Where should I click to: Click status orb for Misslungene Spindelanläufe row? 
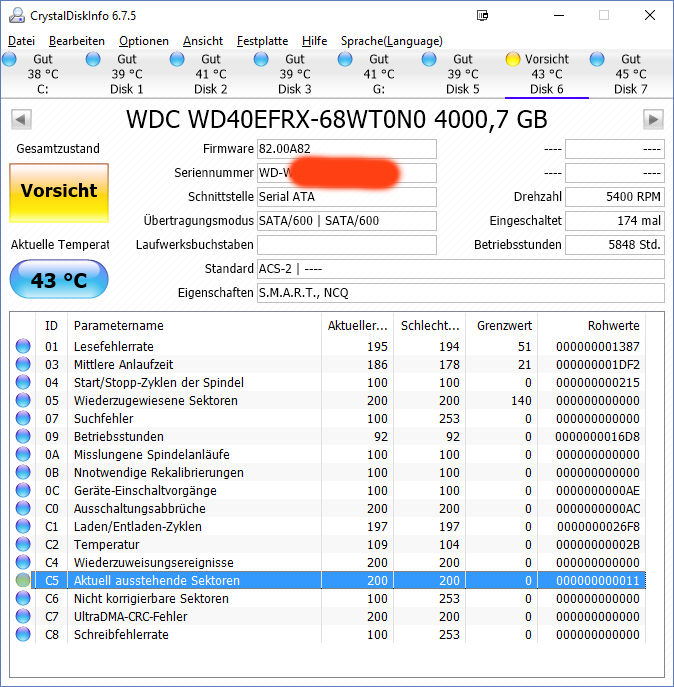tap(23, 454)
